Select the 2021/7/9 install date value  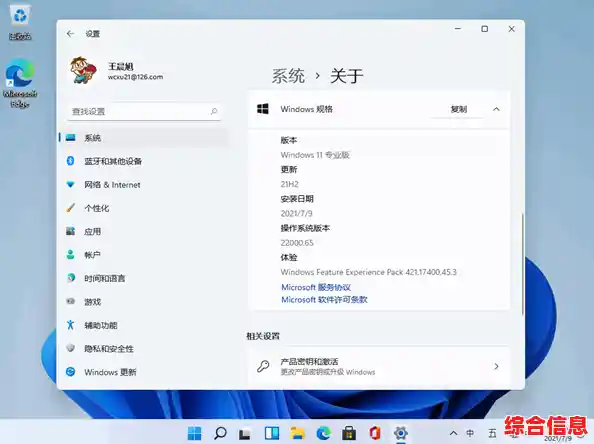tap(297, 214)
